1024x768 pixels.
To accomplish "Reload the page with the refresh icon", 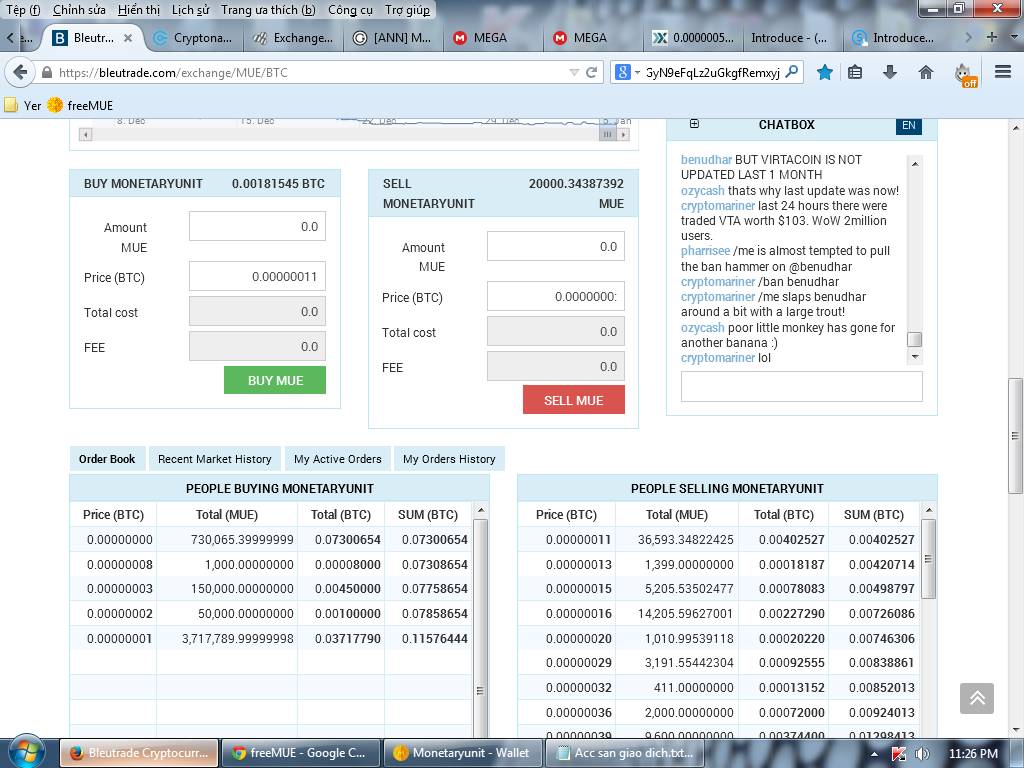I will 591,72.
